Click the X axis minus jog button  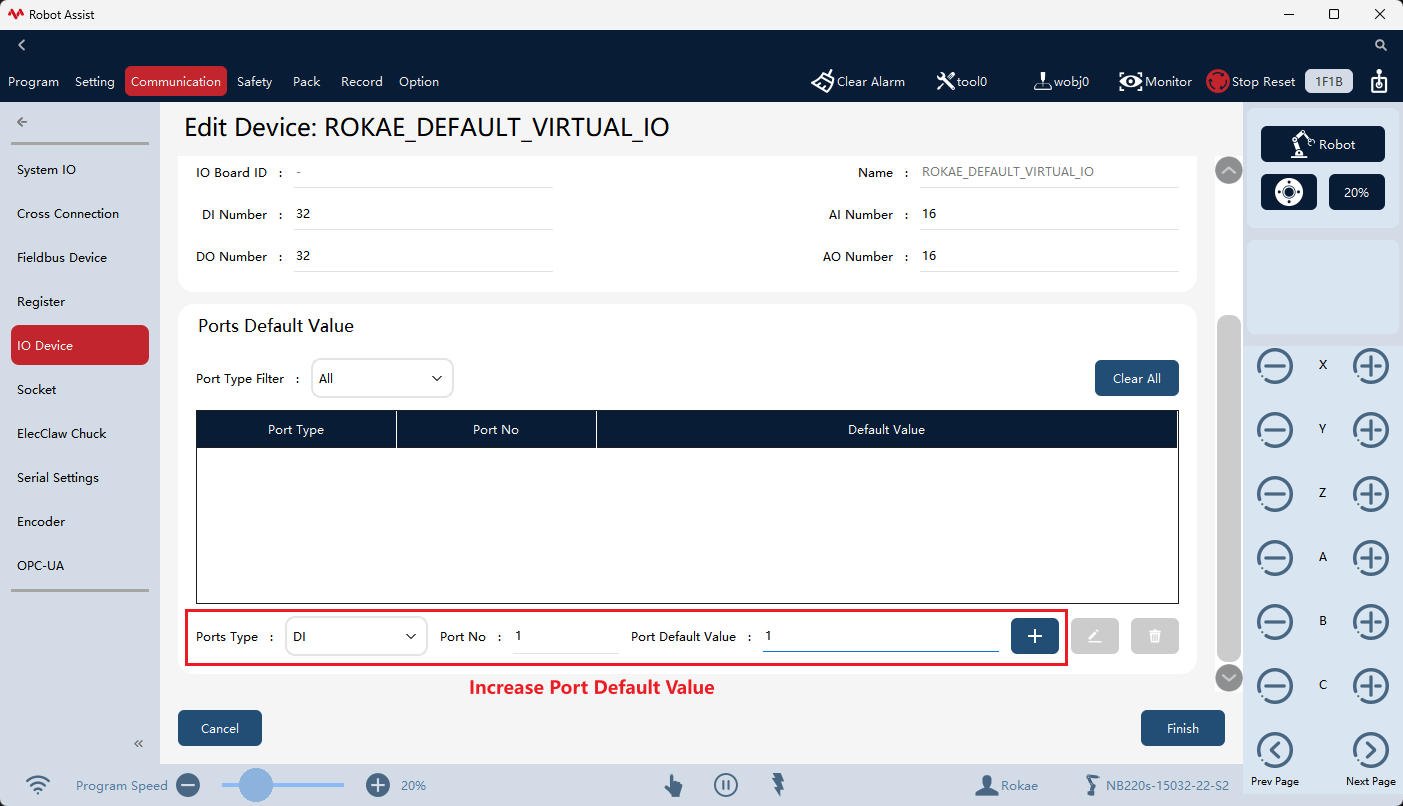1275,366
